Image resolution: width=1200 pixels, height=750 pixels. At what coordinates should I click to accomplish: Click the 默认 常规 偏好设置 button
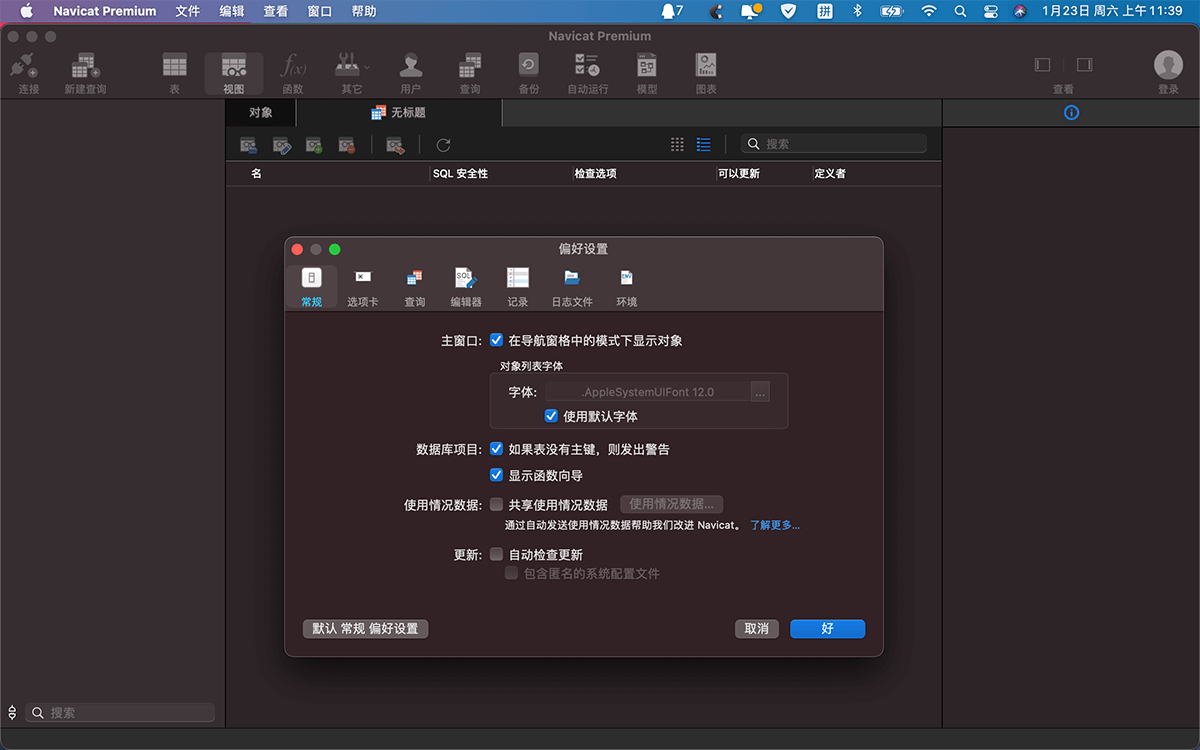(x=365, y=629)
